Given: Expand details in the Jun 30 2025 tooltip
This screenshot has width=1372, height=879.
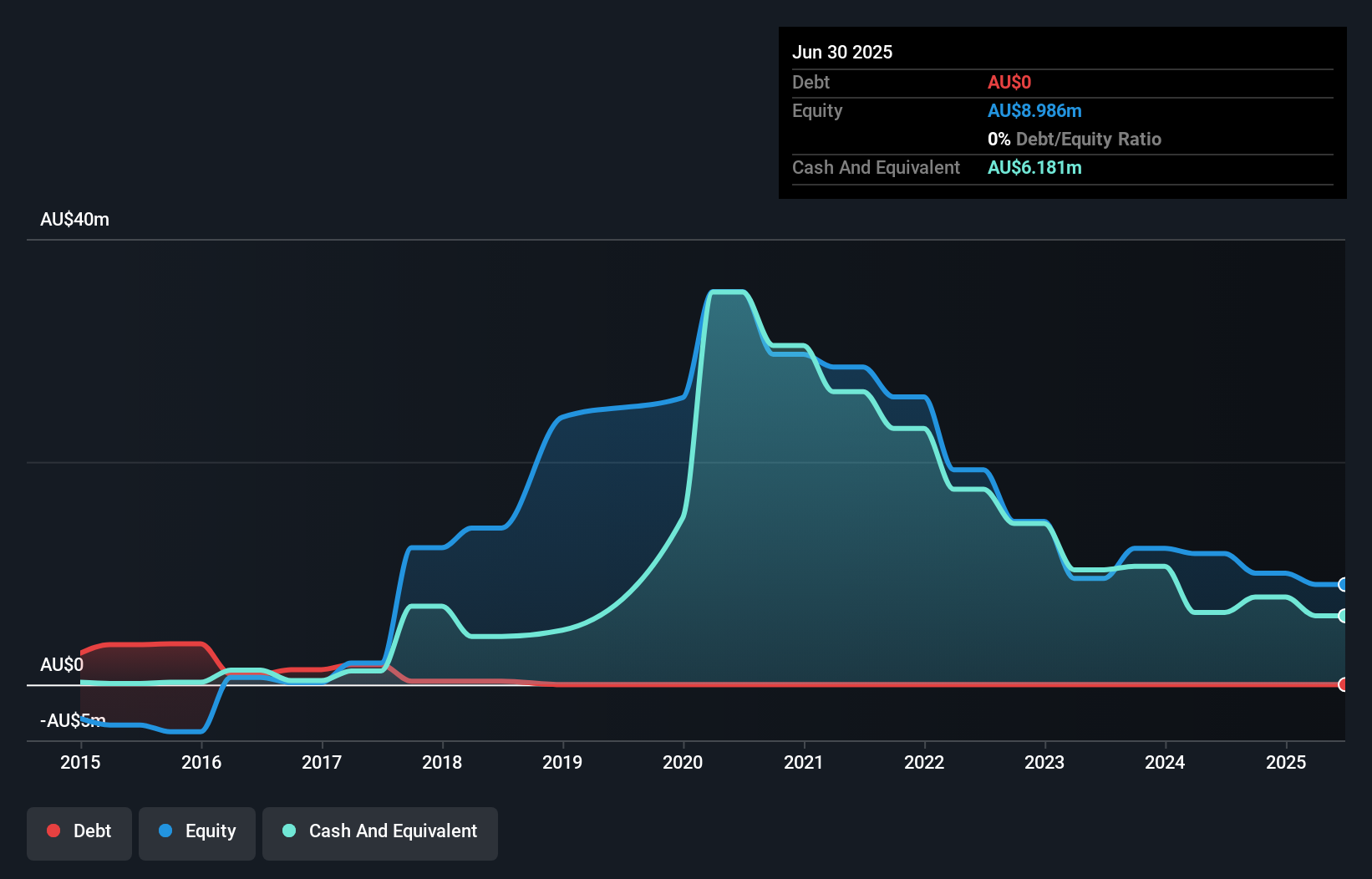Looking at the screenshot, I should pyautogui.click(x=843, y=52).
